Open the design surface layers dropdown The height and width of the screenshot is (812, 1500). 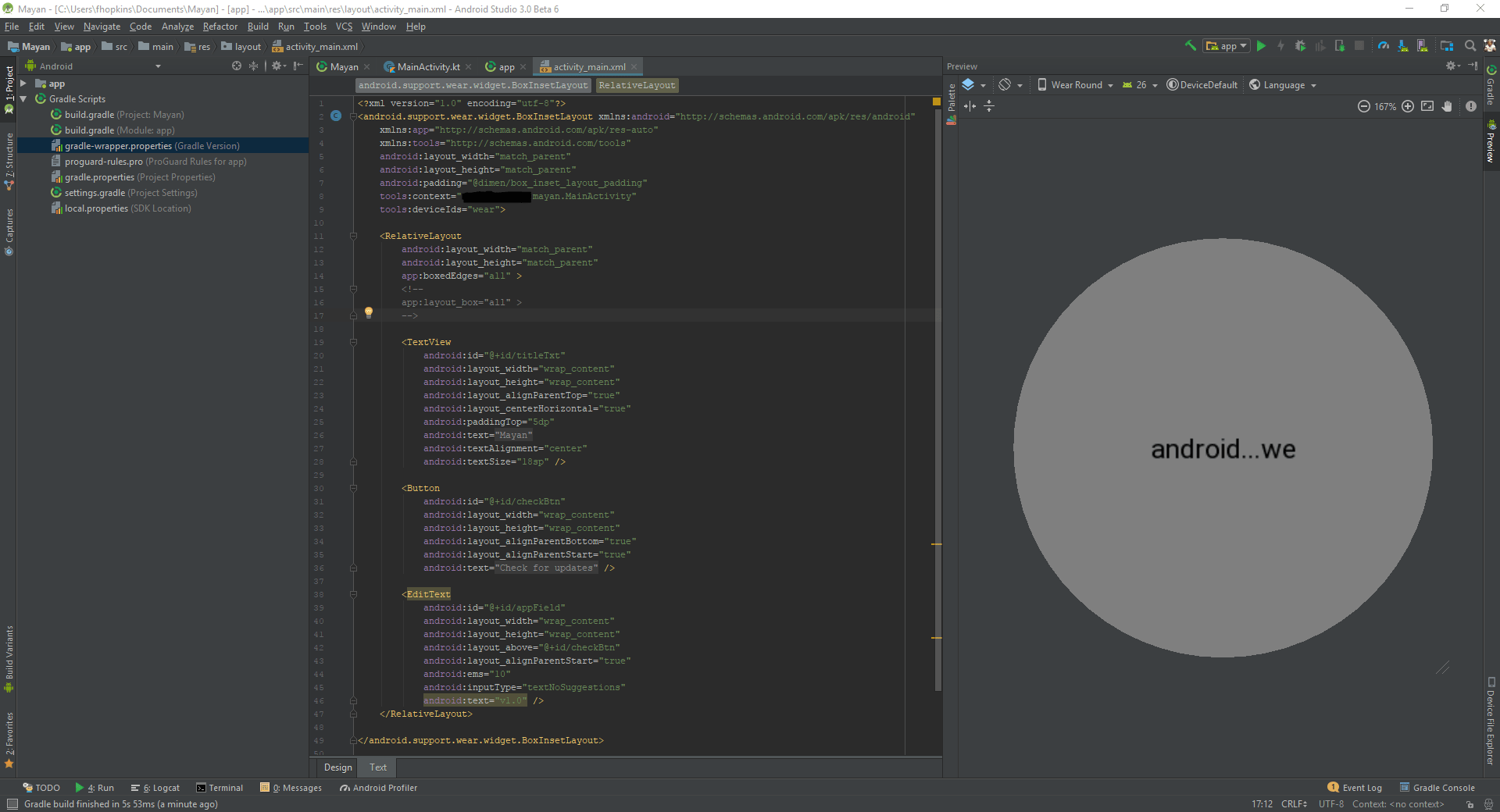[973, 85]
